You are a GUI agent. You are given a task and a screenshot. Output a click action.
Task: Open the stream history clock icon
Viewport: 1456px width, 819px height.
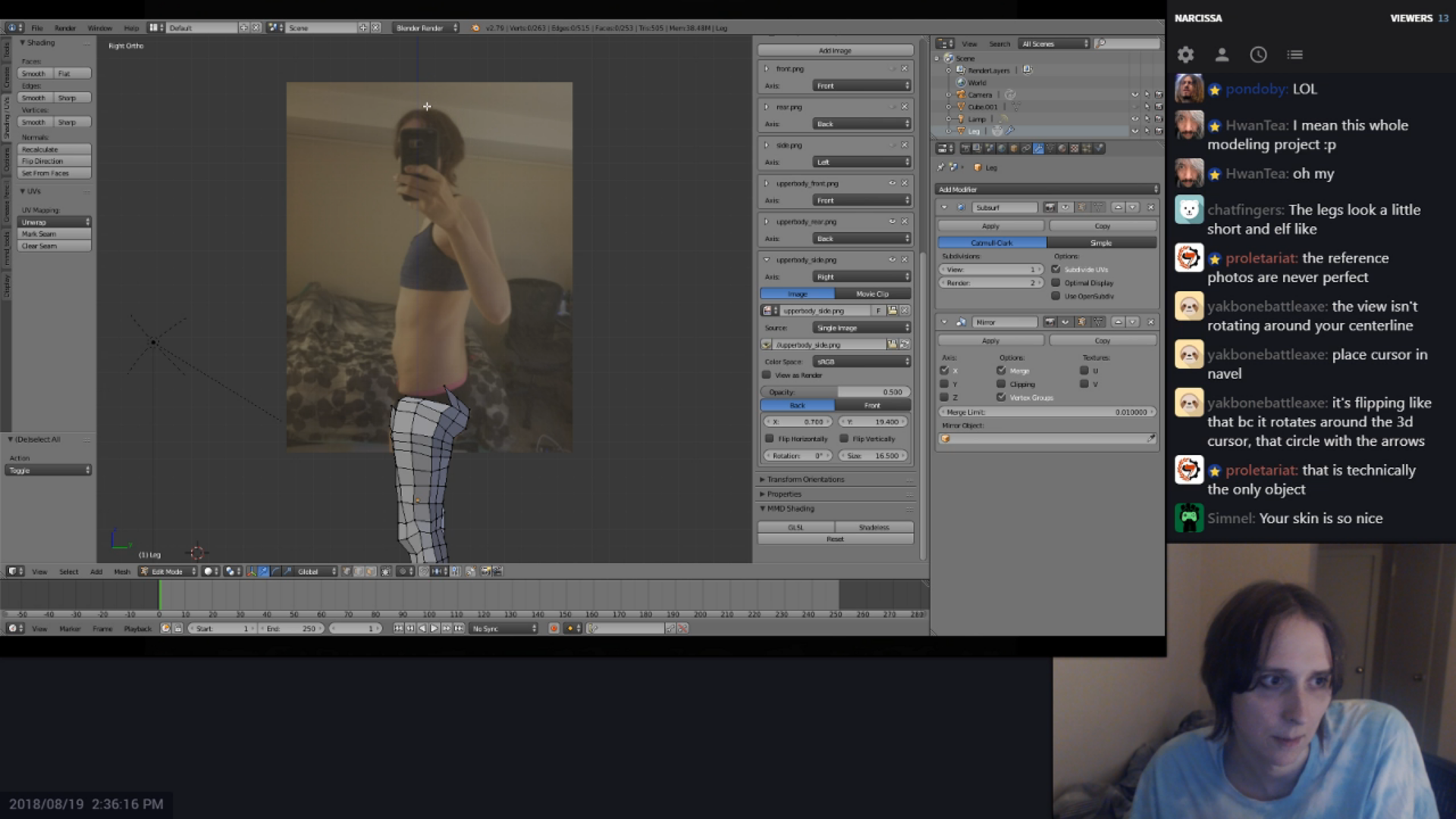click(x=1258, y=55)
